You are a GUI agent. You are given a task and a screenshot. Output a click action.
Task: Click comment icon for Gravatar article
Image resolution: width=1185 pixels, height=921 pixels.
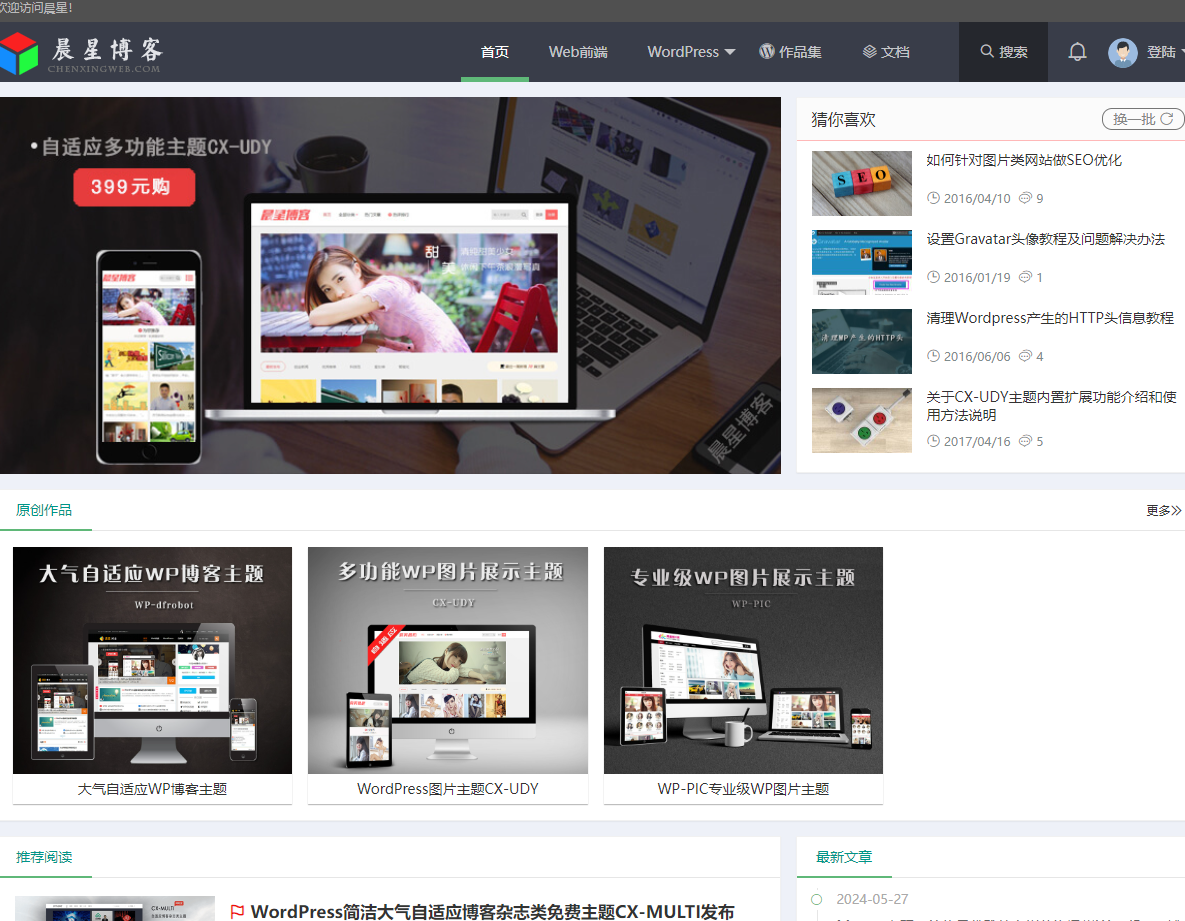tap(1025, 277)
